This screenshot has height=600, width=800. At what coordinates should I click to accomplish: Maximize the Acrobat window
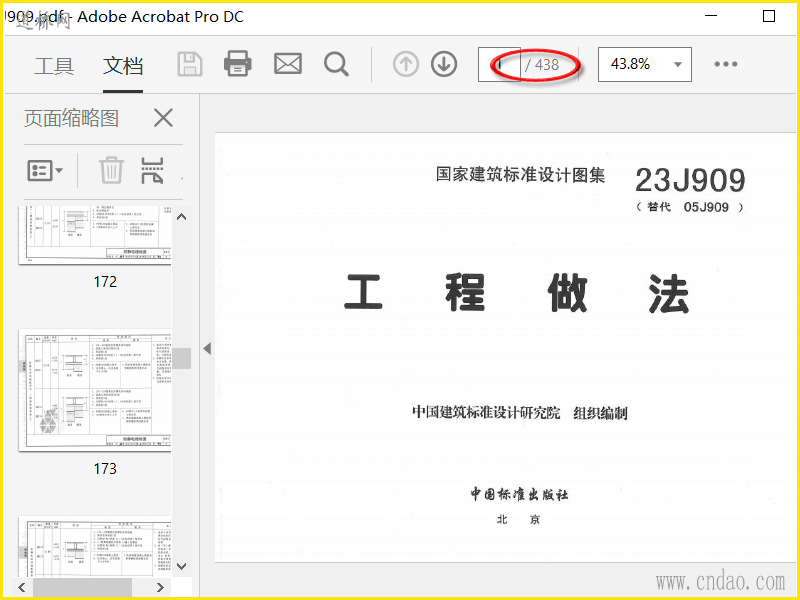[x=769, y=16]
